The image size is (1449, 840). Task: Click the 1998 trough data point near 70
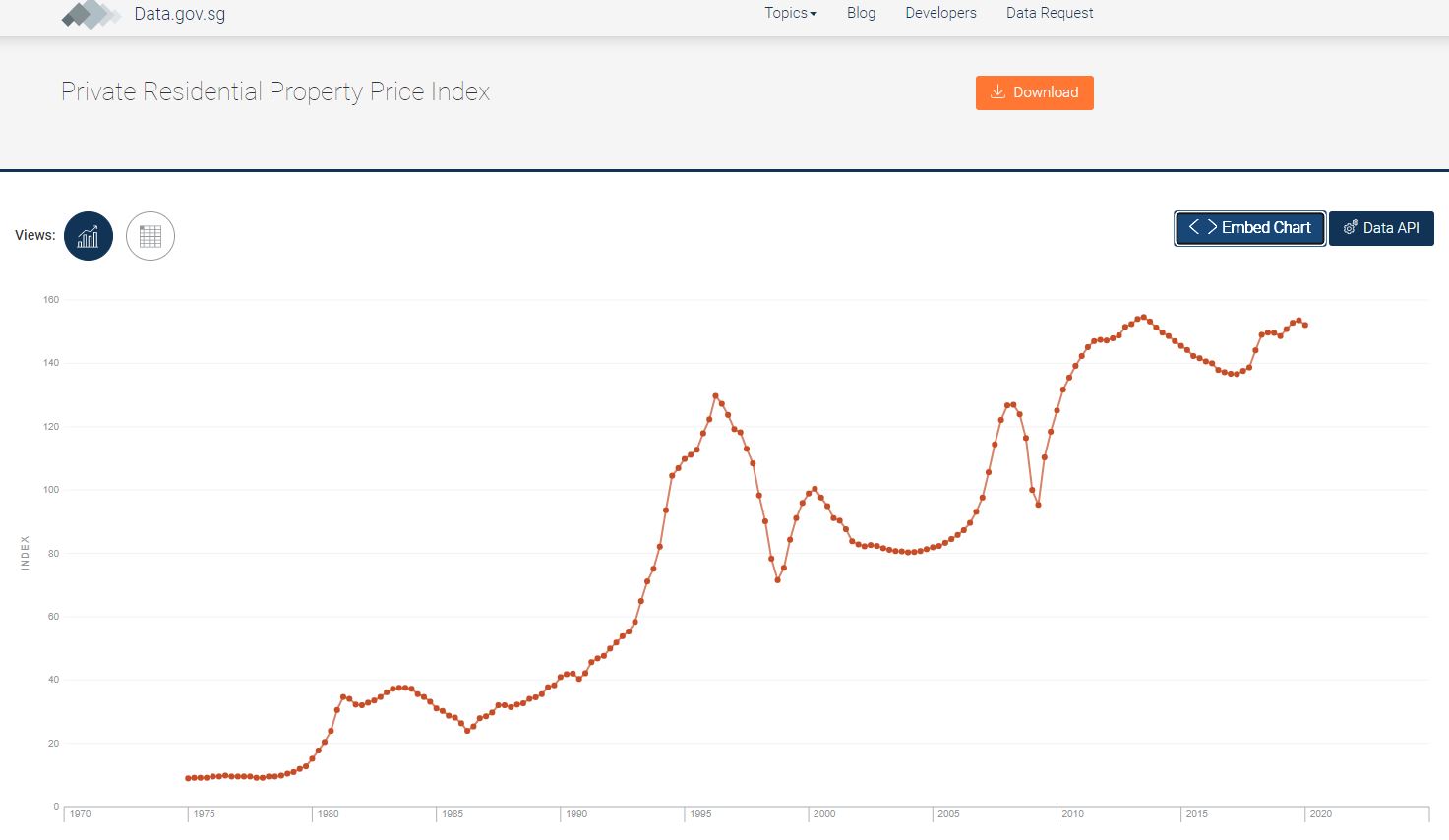[x=777, y=580]
